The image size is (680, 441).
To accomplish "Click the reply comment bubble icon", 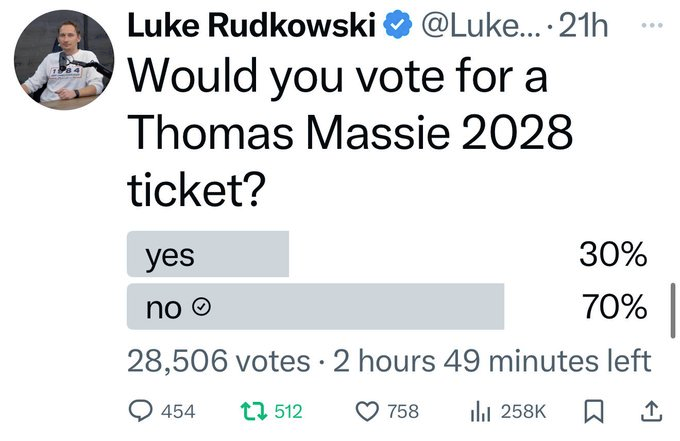I will [x=142, y=410].
